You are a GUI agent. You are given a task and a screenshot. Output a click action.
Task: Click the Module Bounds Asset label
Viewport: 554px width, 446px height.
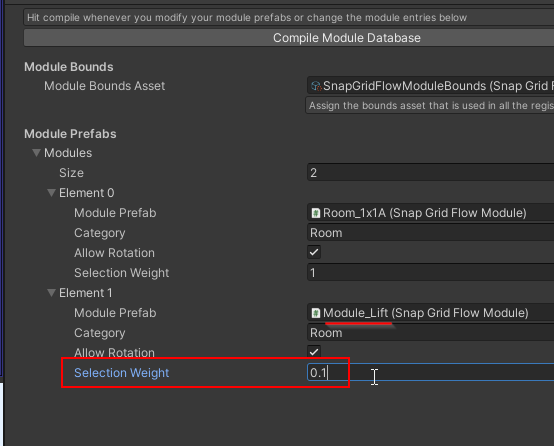point(105,86)
